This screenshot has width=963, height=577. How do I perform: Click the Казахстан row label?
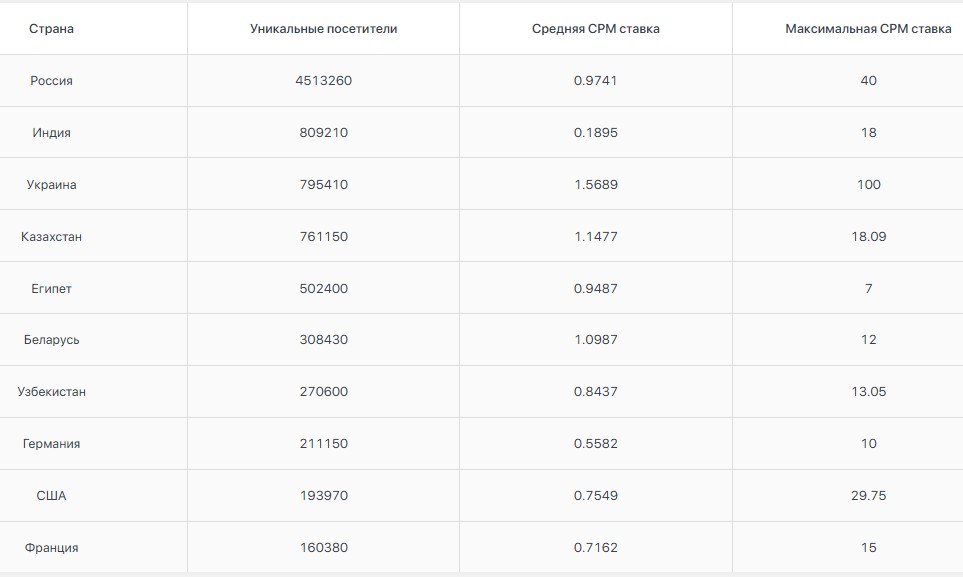[51, 237]
